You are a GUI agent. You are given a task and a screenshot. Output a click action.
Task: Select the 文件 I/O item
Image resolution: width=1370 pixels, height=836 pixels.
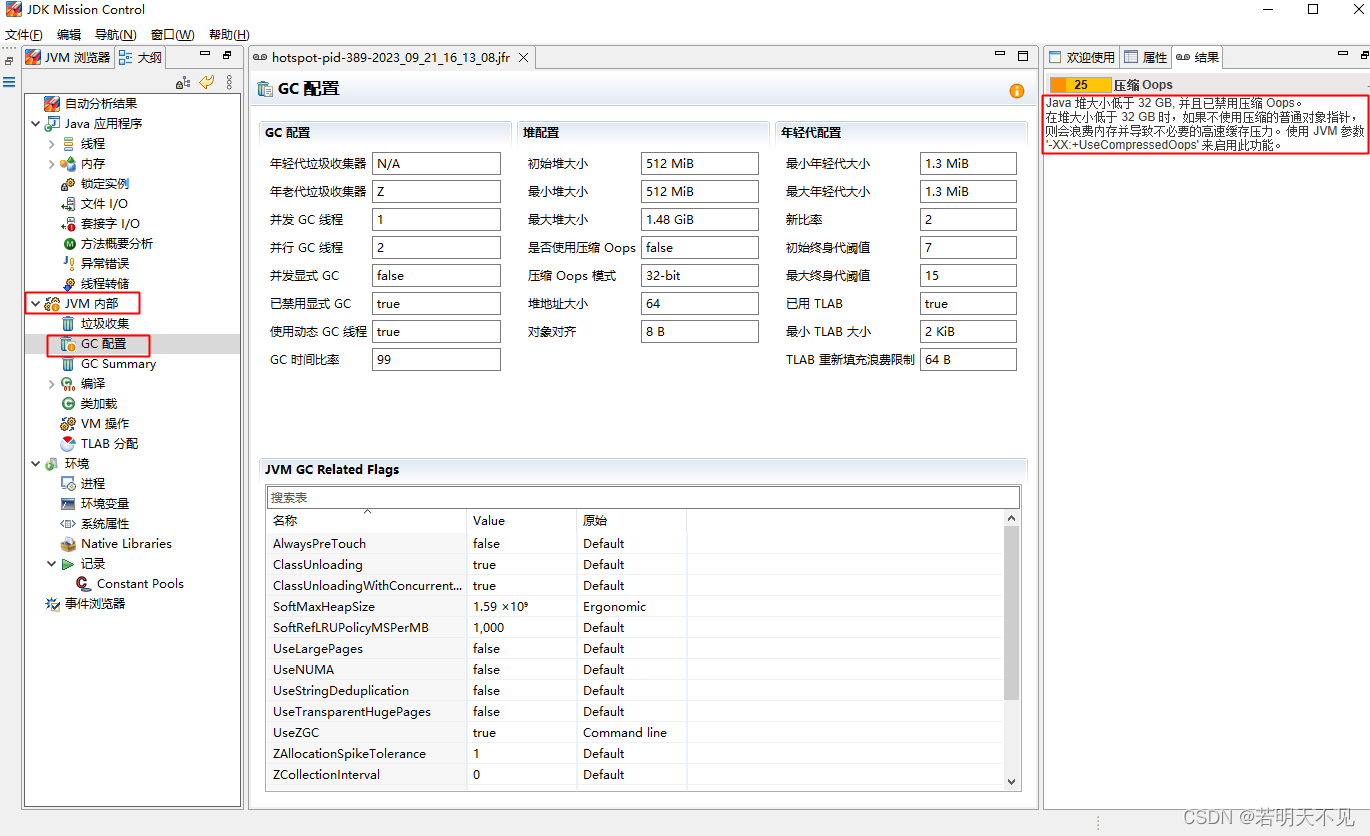(x=103, y=203)
